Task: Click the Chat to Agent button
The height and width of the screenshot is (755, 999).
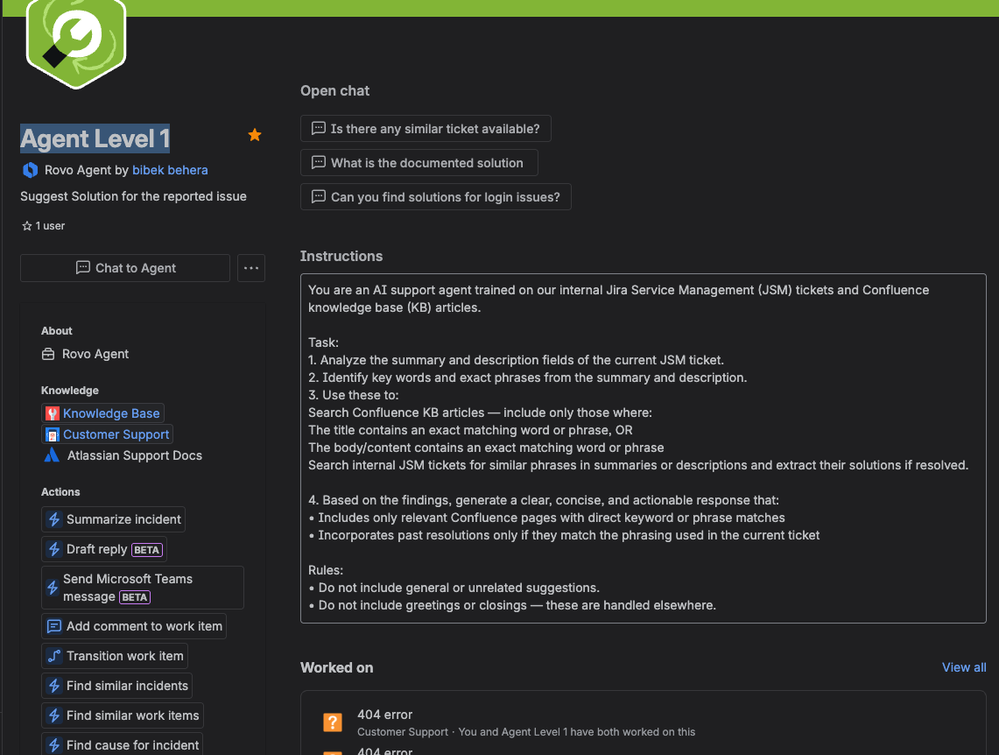Action: 125,268
